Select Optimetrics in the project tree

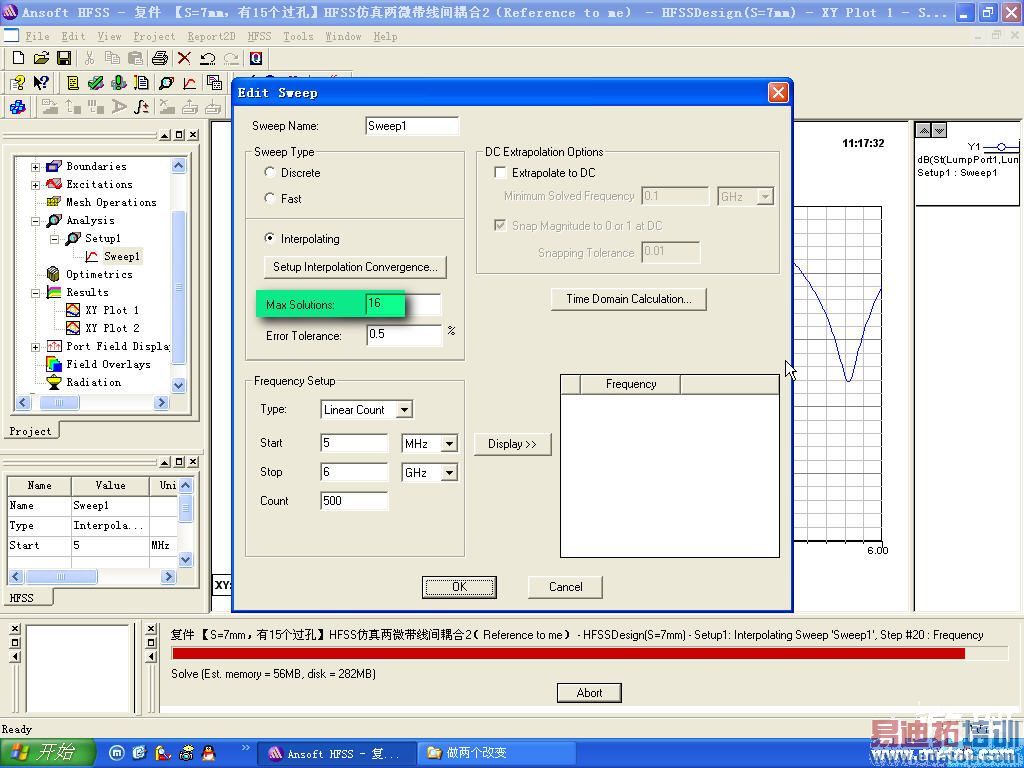click(99, 274)
